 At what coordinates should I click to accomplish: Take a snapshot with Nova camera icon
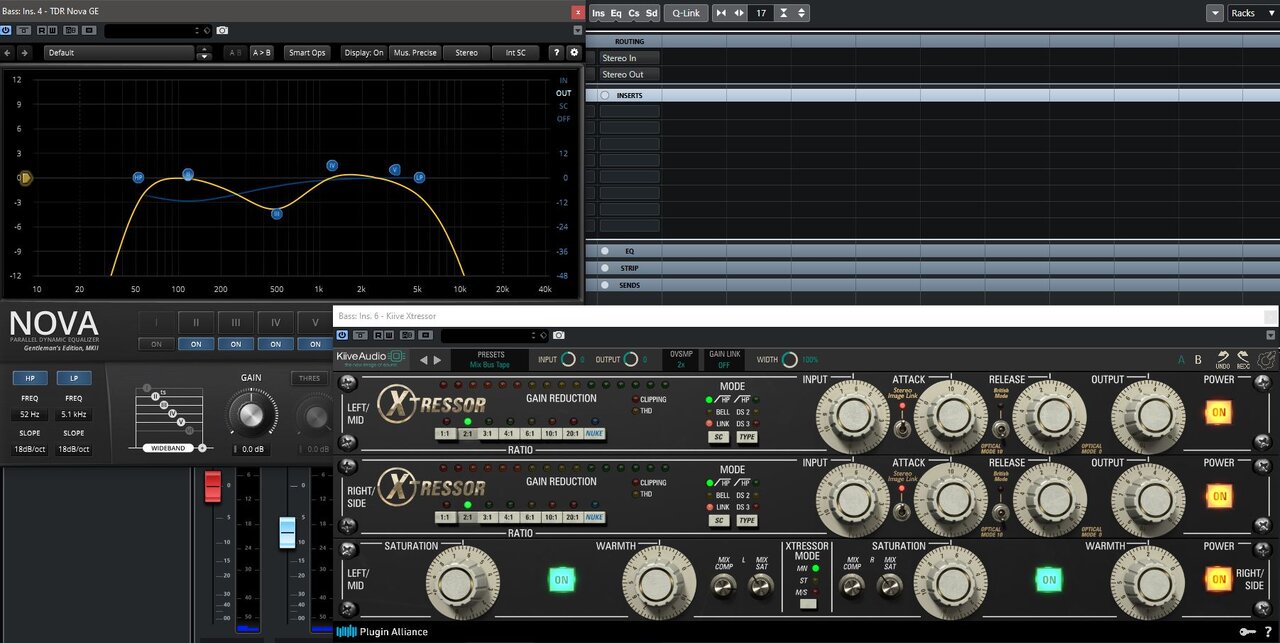point(222,32)
